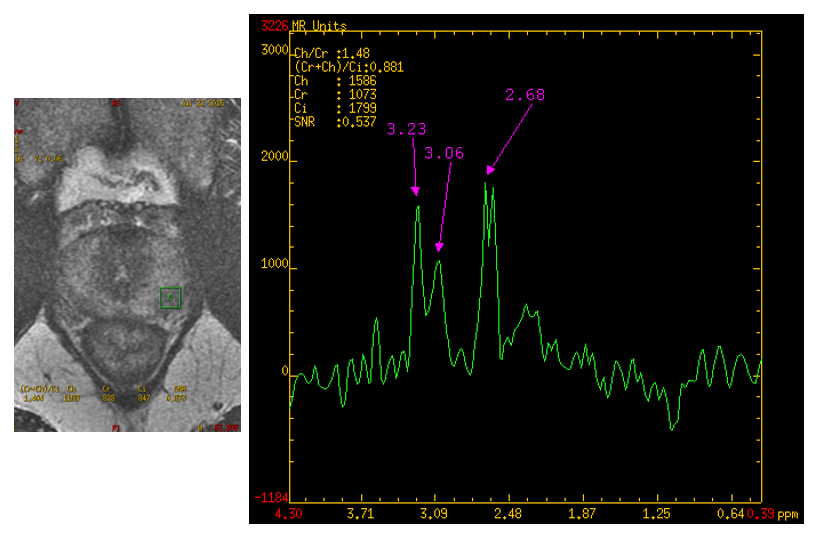The image size is (818, 540).
Task: Click the 2.68 peak annotation label
Action: click(x=526, y=95)
